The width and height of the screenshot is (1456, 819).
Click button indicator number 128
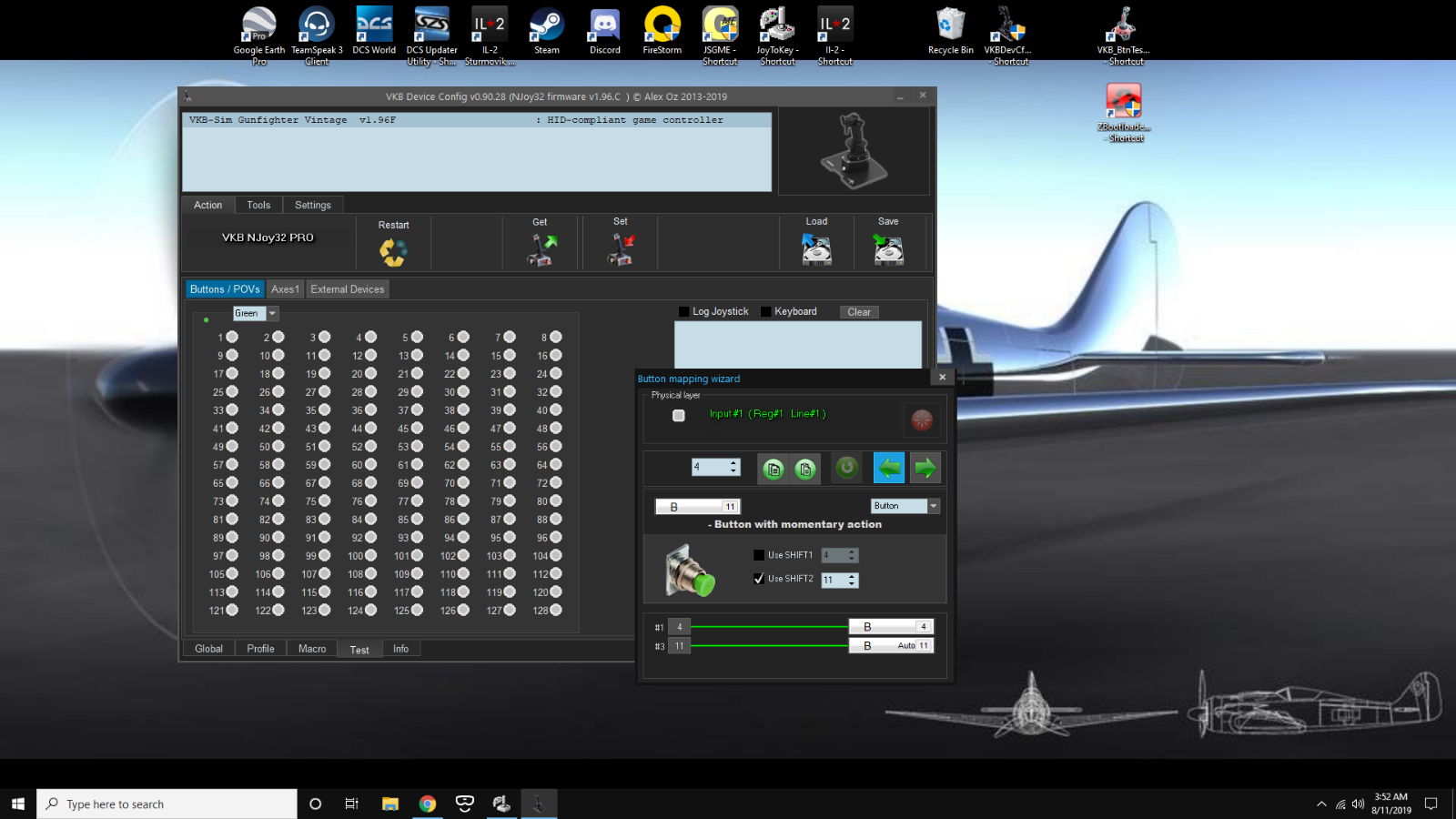(x=555, y=611)
